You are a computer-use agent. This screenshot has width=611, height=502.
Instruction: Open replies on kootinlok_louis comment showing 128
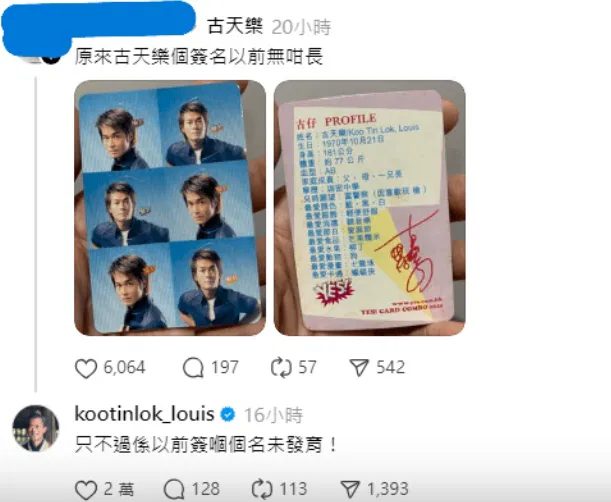[x=174, y=490]
